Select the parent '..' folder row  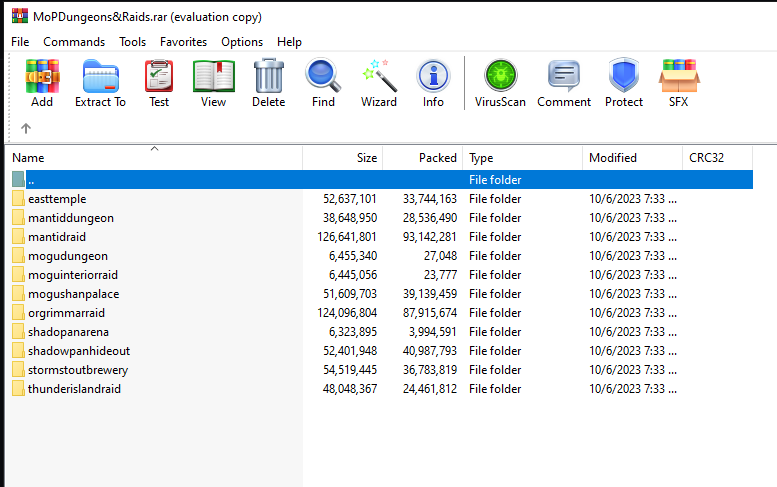[382, 179]
